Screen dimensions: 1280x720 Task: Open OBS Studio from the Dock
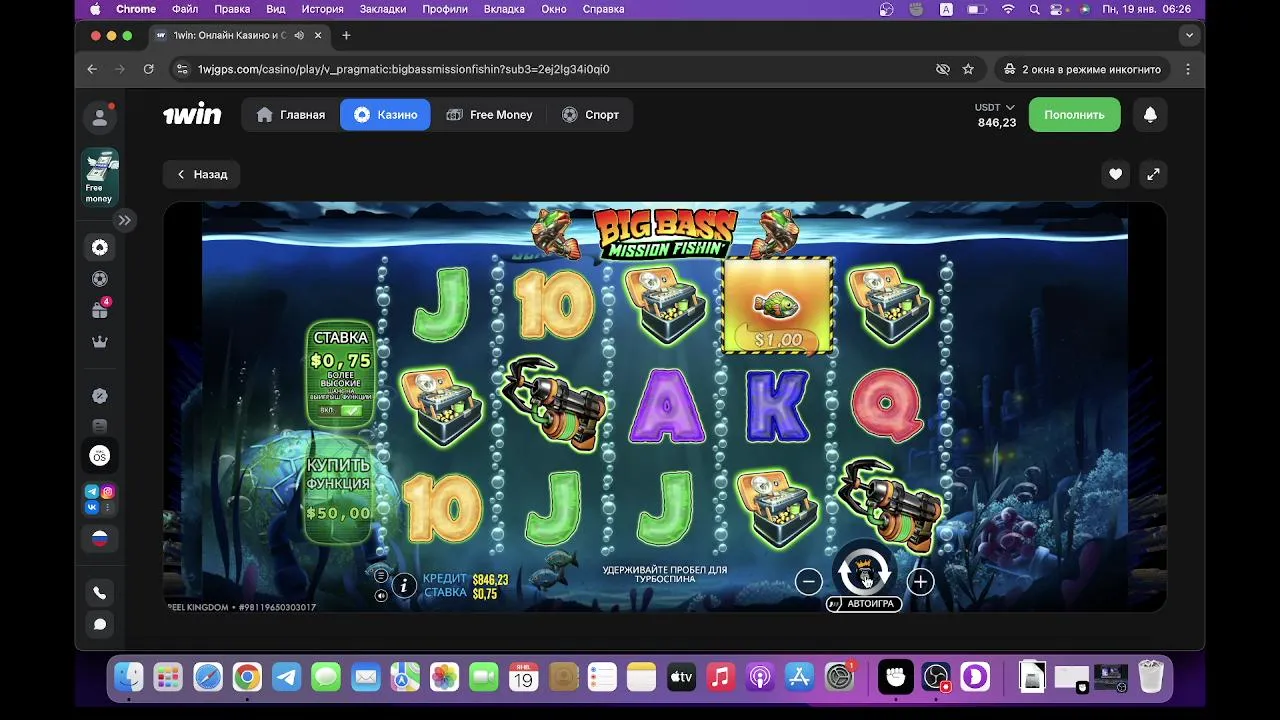tap(936, 677)
